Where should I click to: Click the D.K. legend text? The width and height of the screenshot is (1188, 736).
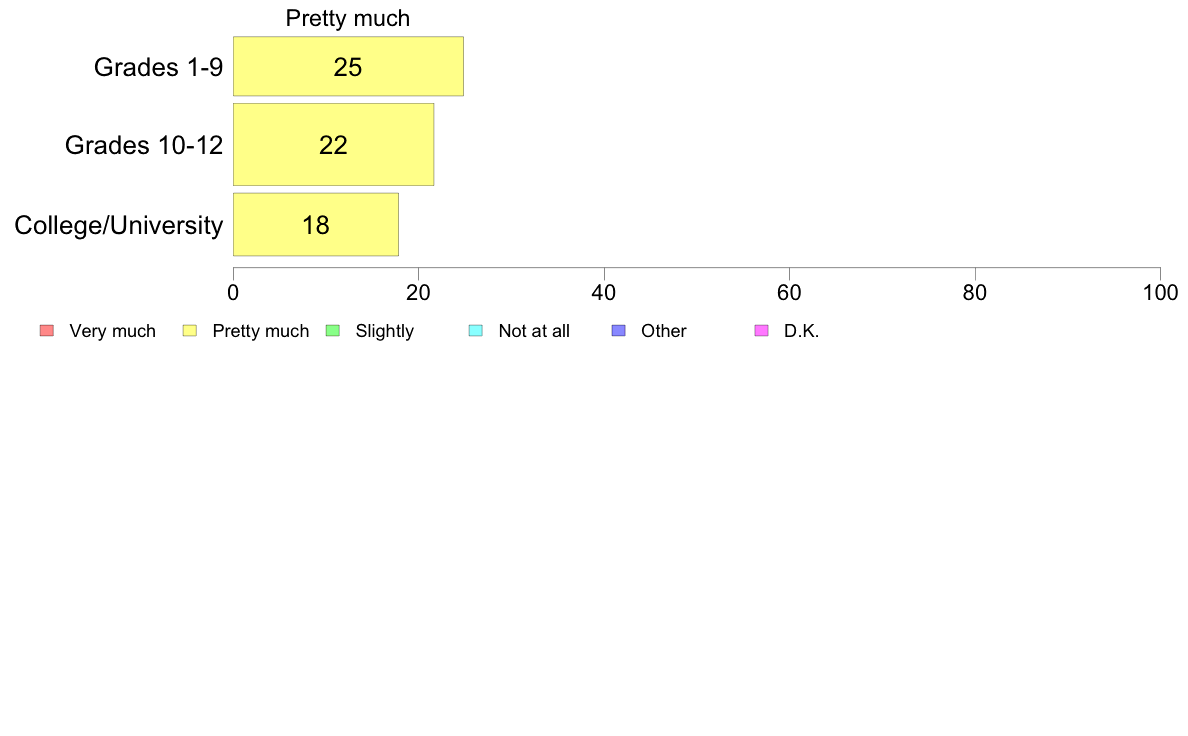click(x=802, y=331)
